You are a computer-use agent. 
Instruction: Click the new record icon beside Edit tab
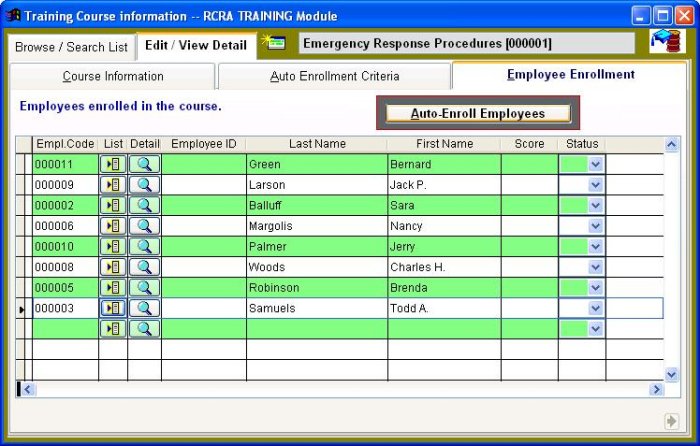[x=272, y=43]
